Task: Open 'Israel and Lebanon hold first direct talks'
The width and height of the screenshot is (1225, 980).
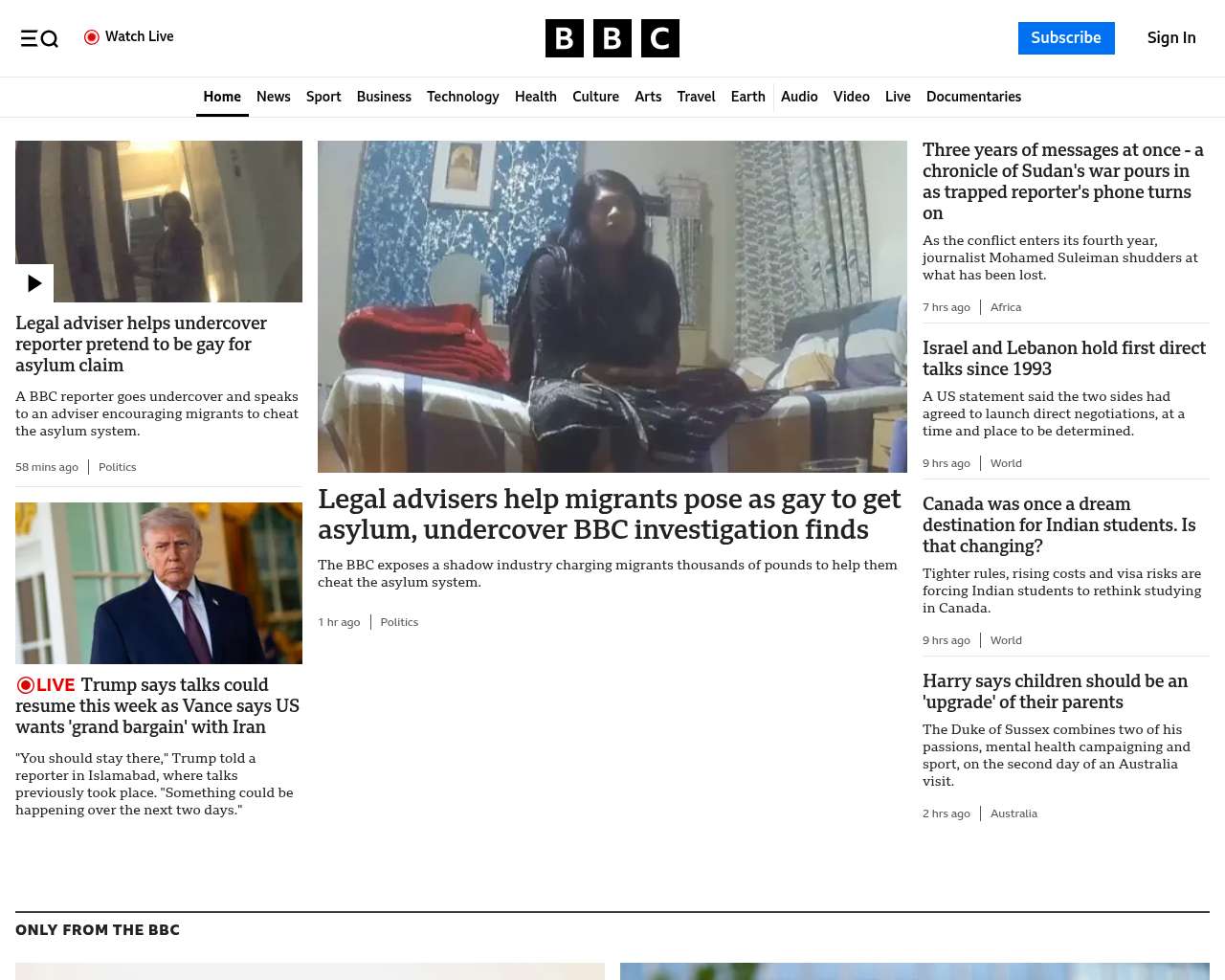Action: click(1064, 359)
